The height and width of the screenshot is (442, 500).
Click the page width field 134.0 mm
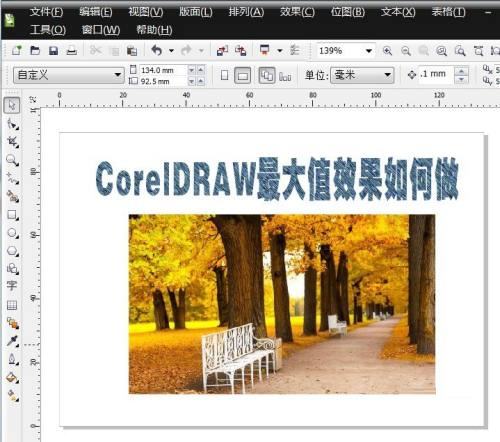coord(163,70)
